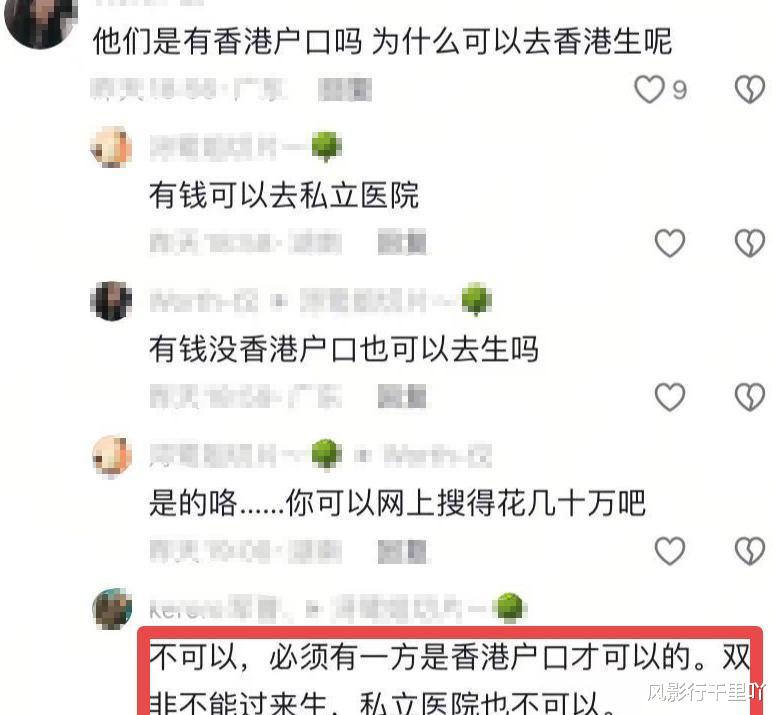
Task: Select the highlighted comment 不可以，必须有一方是香港户口
Action: tap(450, 672)
